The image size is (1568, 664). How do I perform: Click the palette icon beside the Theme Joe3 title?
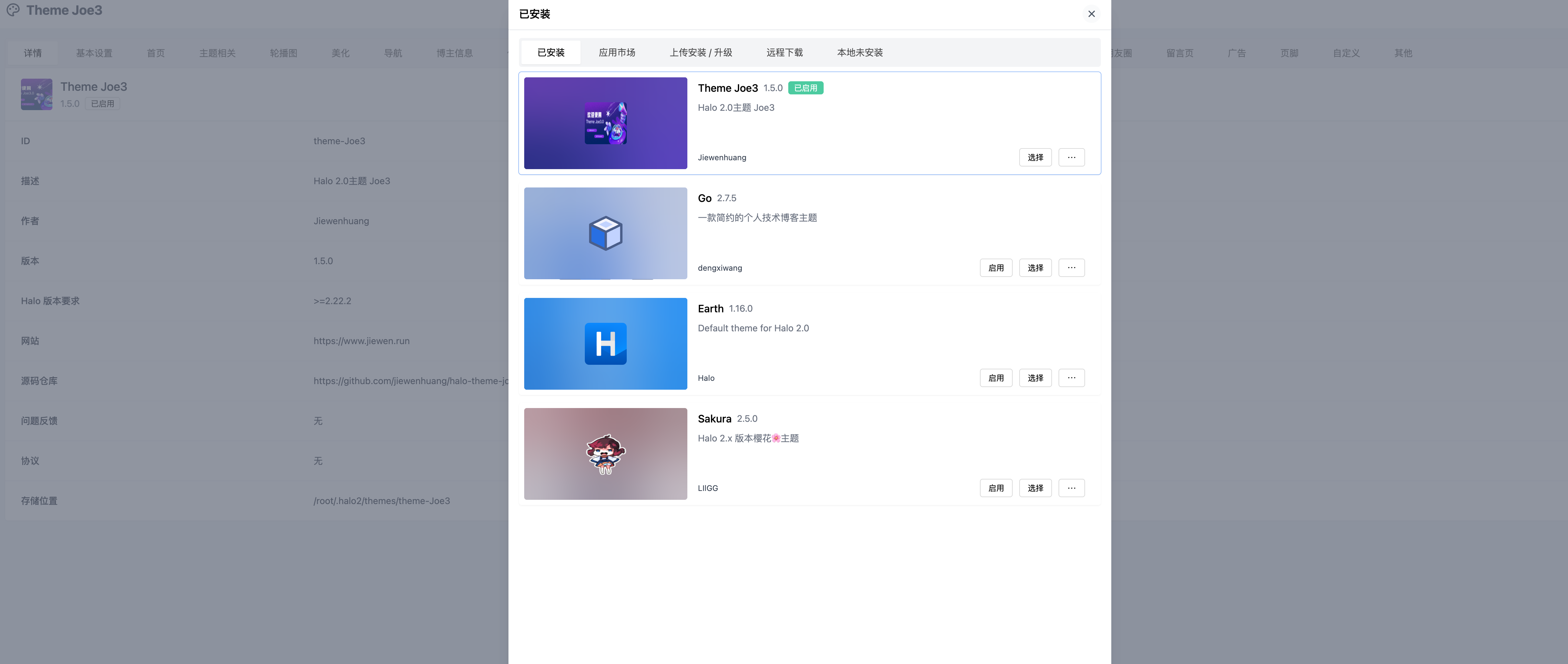[x=13, y=10]
